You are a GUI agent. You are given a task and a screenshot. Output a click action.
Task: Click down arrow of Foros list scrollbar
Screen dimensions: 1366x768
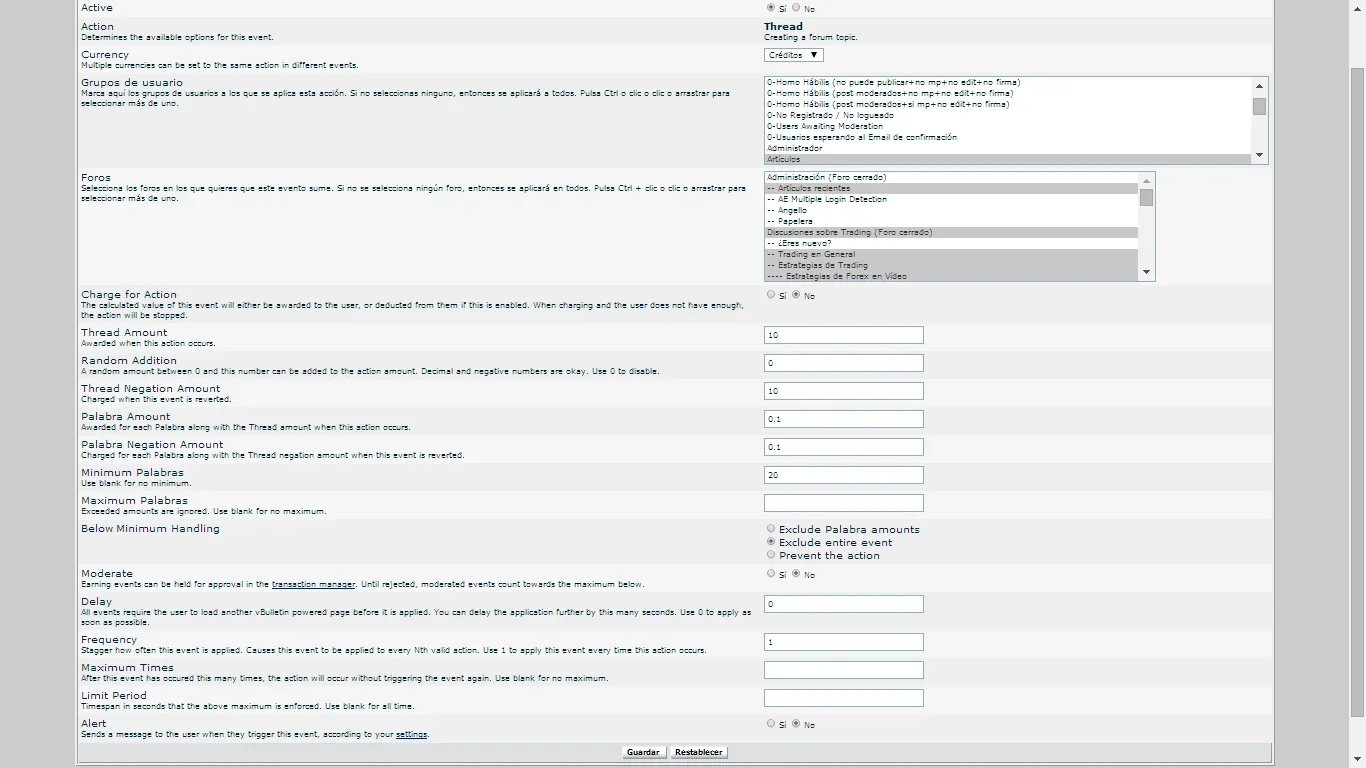[x=1146, y=272]
